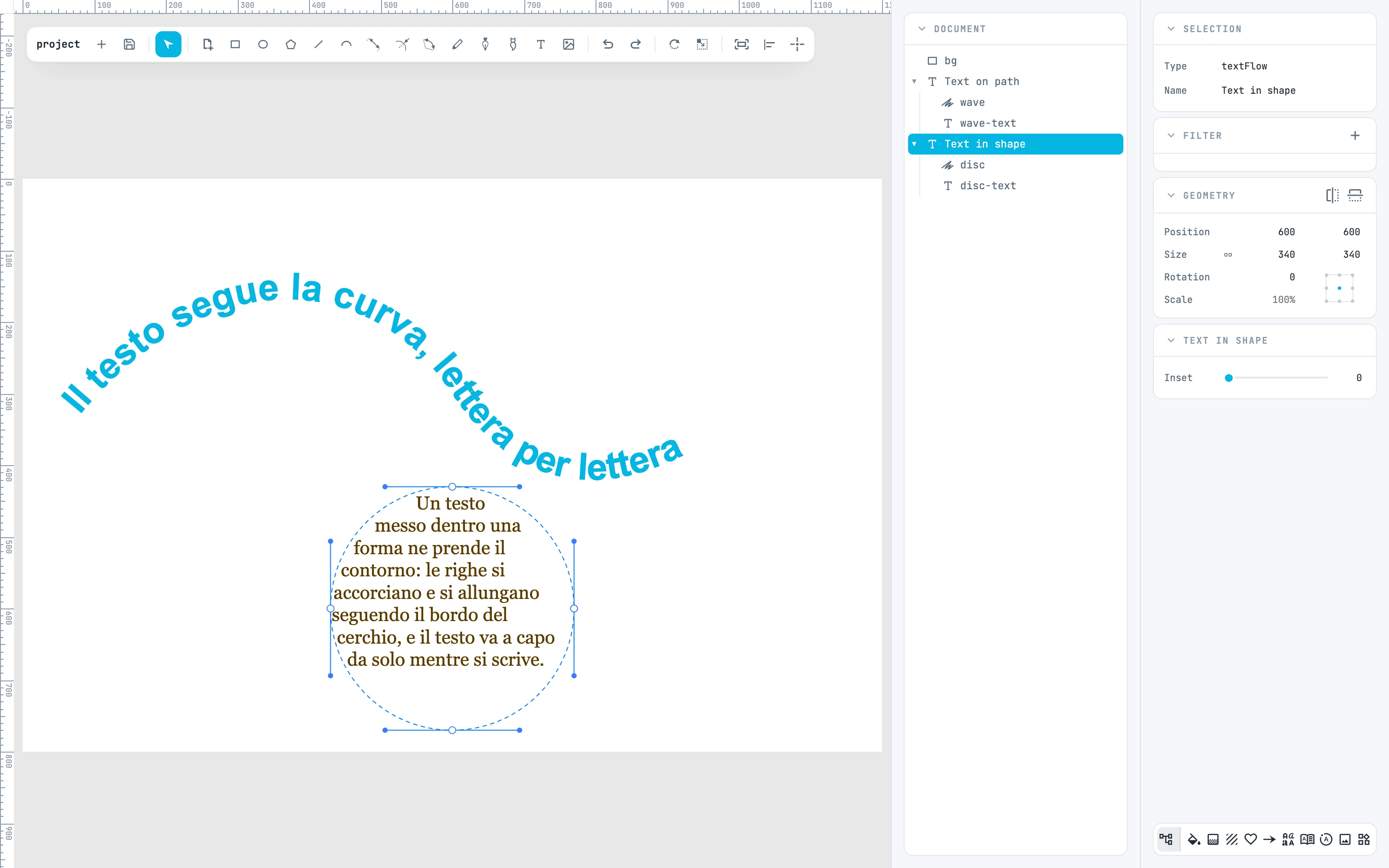Select the Polygon tool
Screen dimensions: 1389x868
click(291, 44)
